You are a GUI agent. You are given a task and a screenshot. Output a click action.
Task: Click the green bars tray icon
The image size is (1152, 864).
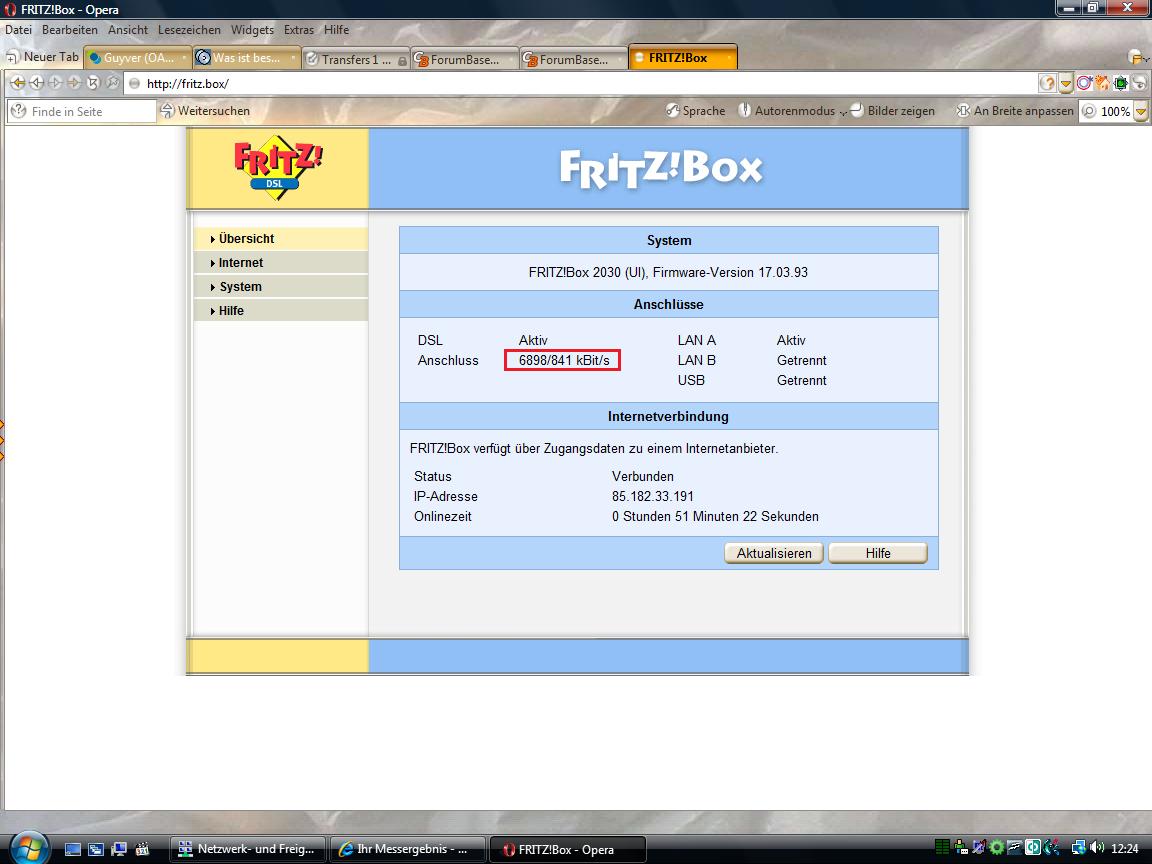coord(943,848)
